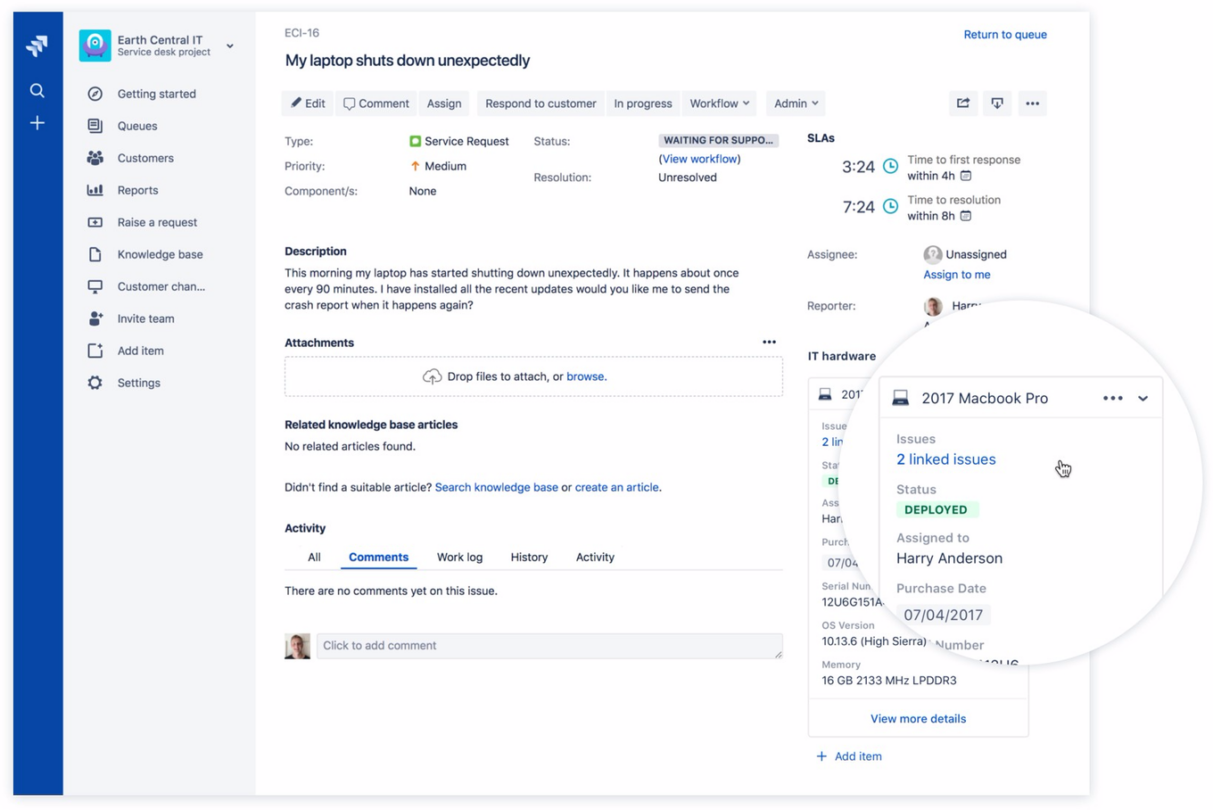Click the Getting started compass icon

95,94
